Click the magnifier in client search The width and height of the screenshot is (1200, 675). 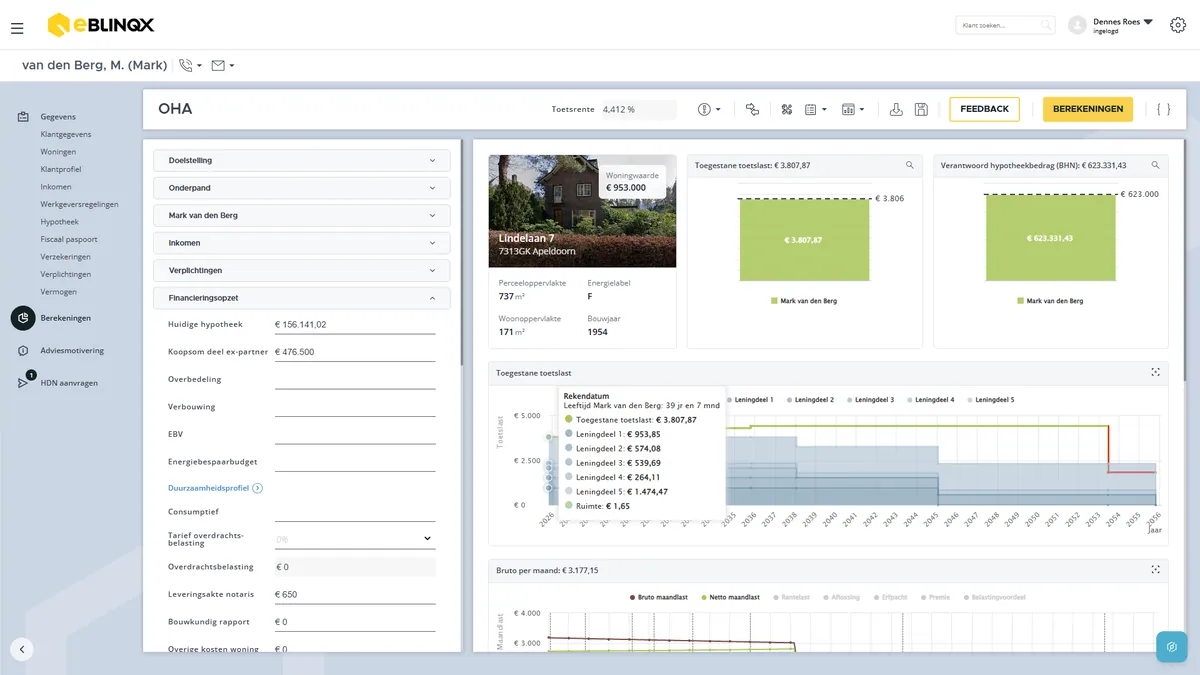(1045, 25)
